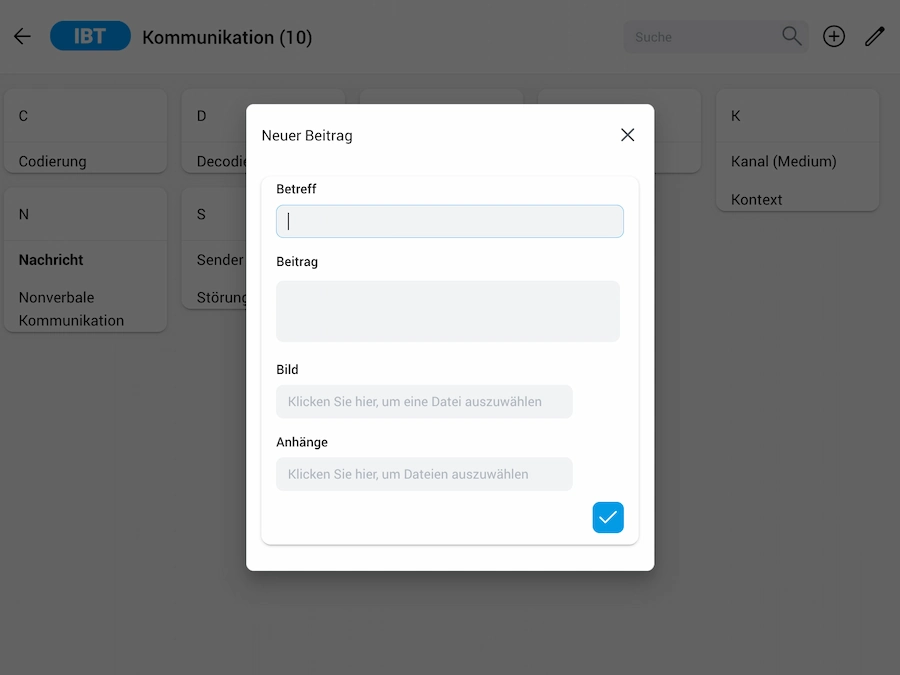
Task: Click the Kommunikation (10) page title
Action: click(227, 37)
